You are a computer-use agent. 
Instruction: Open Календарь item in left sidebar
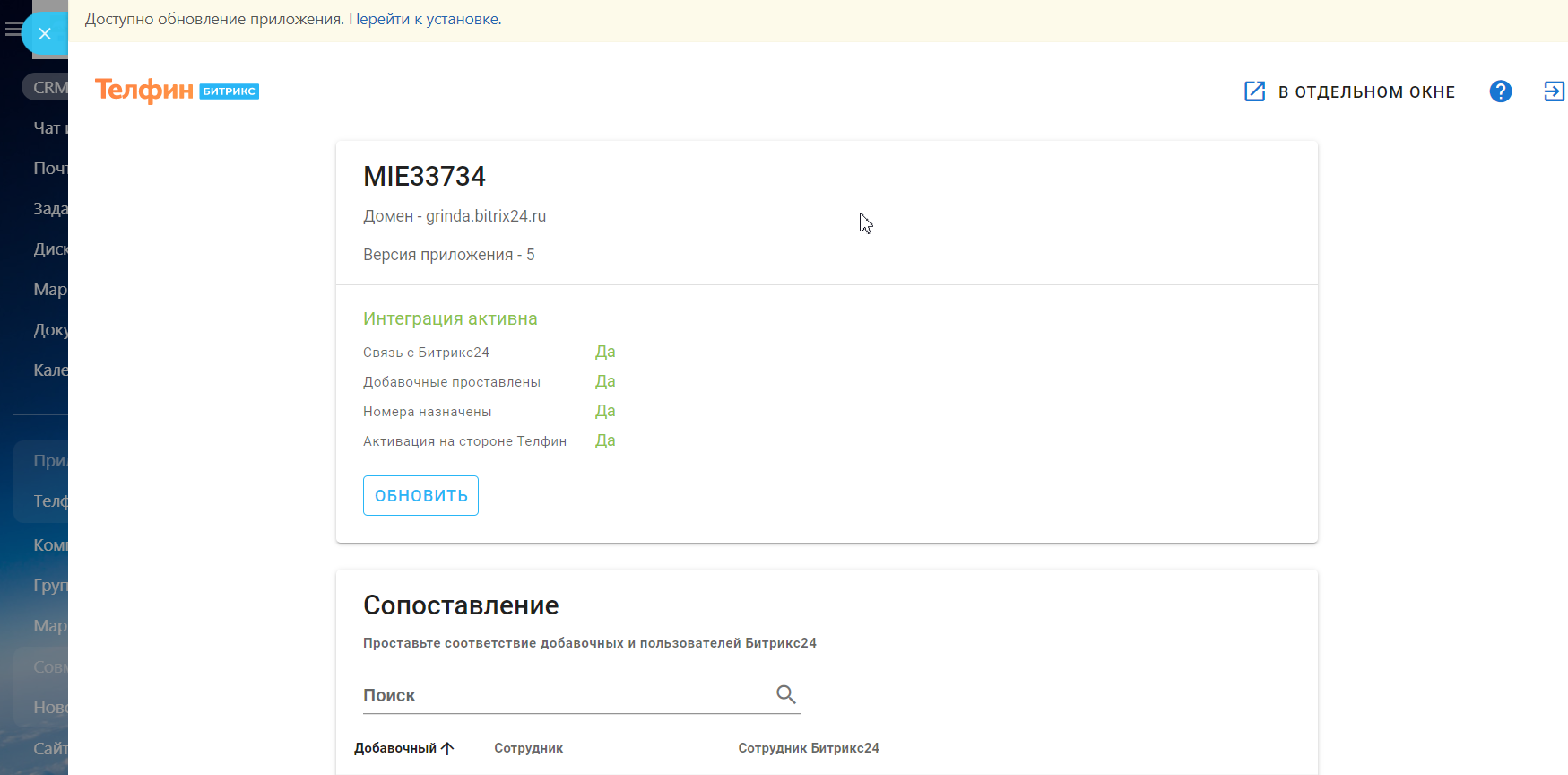49,370
